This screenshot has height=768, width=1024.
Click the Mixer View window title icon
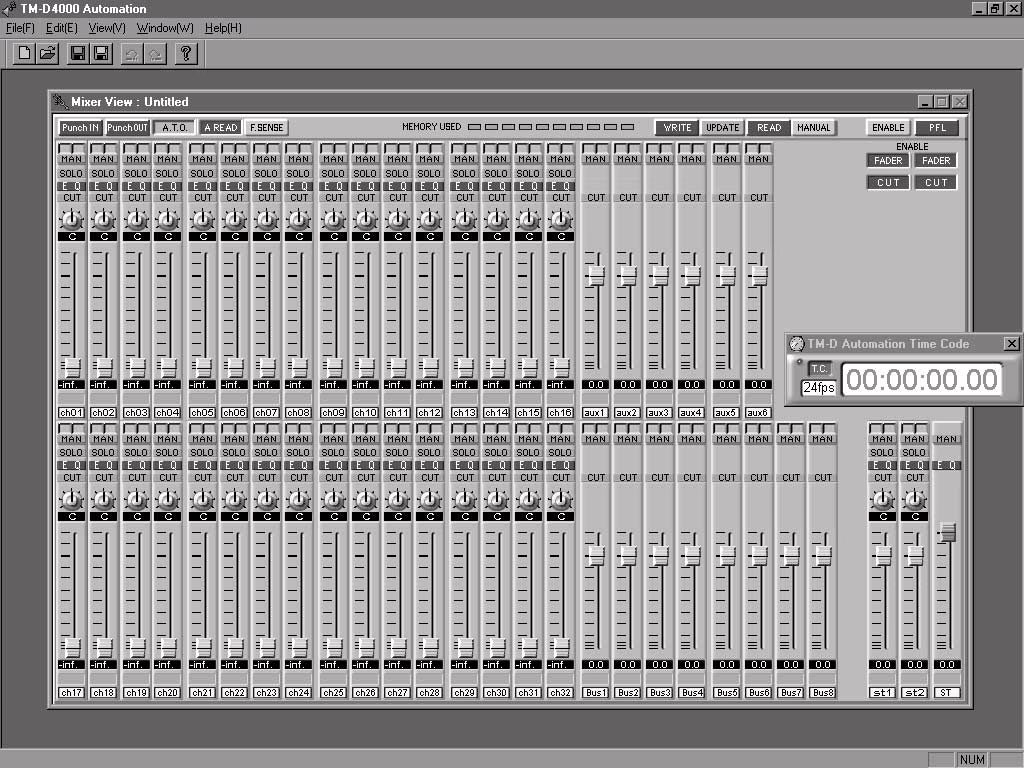click(61, 102)
